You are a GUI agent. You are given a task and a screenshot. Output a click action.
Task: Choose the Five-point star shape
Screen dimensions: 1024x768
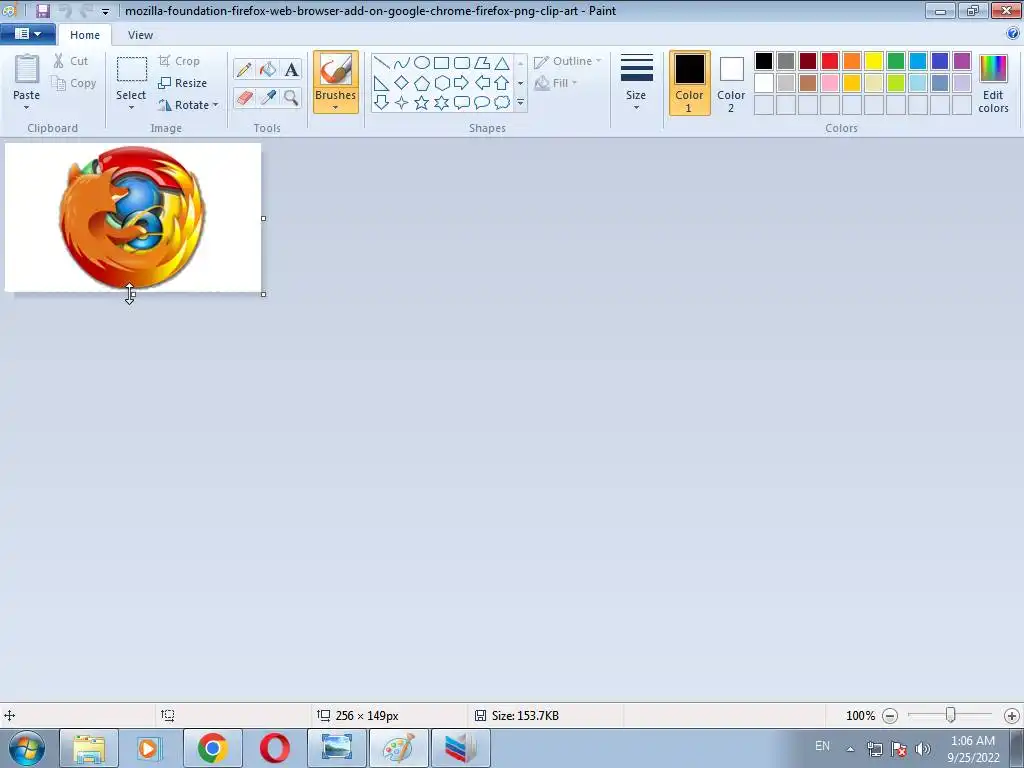(x=422, y=103)
